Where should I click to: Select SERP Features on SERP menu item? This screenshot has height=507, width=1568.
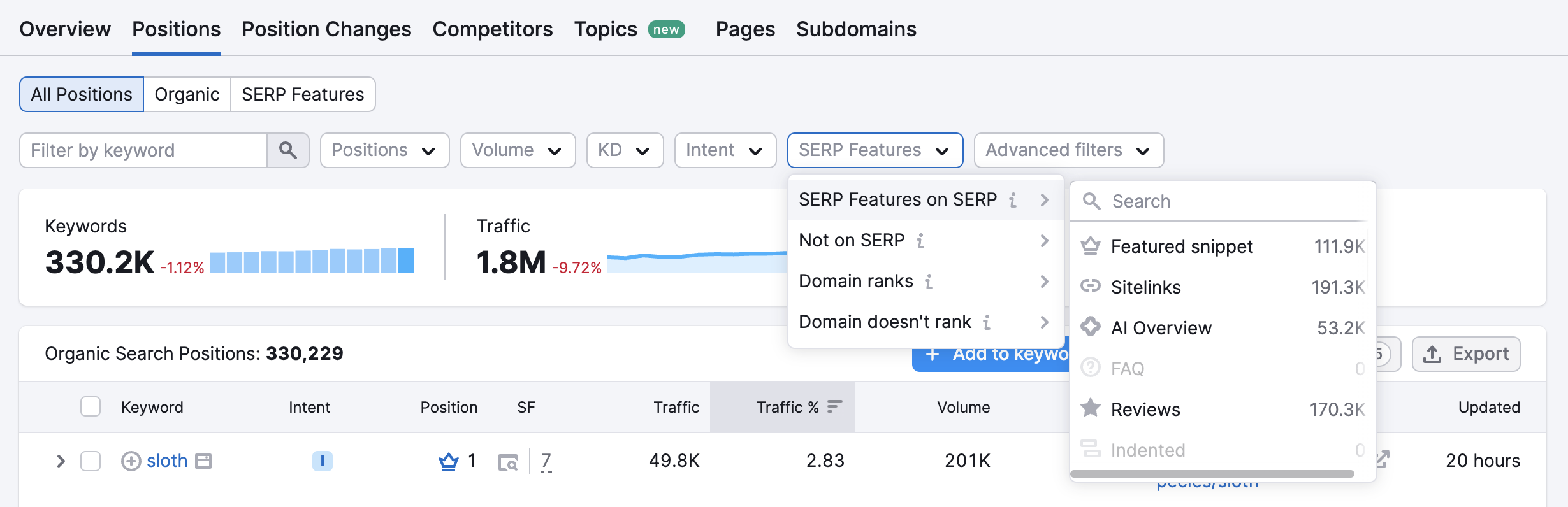coord(926,200)
